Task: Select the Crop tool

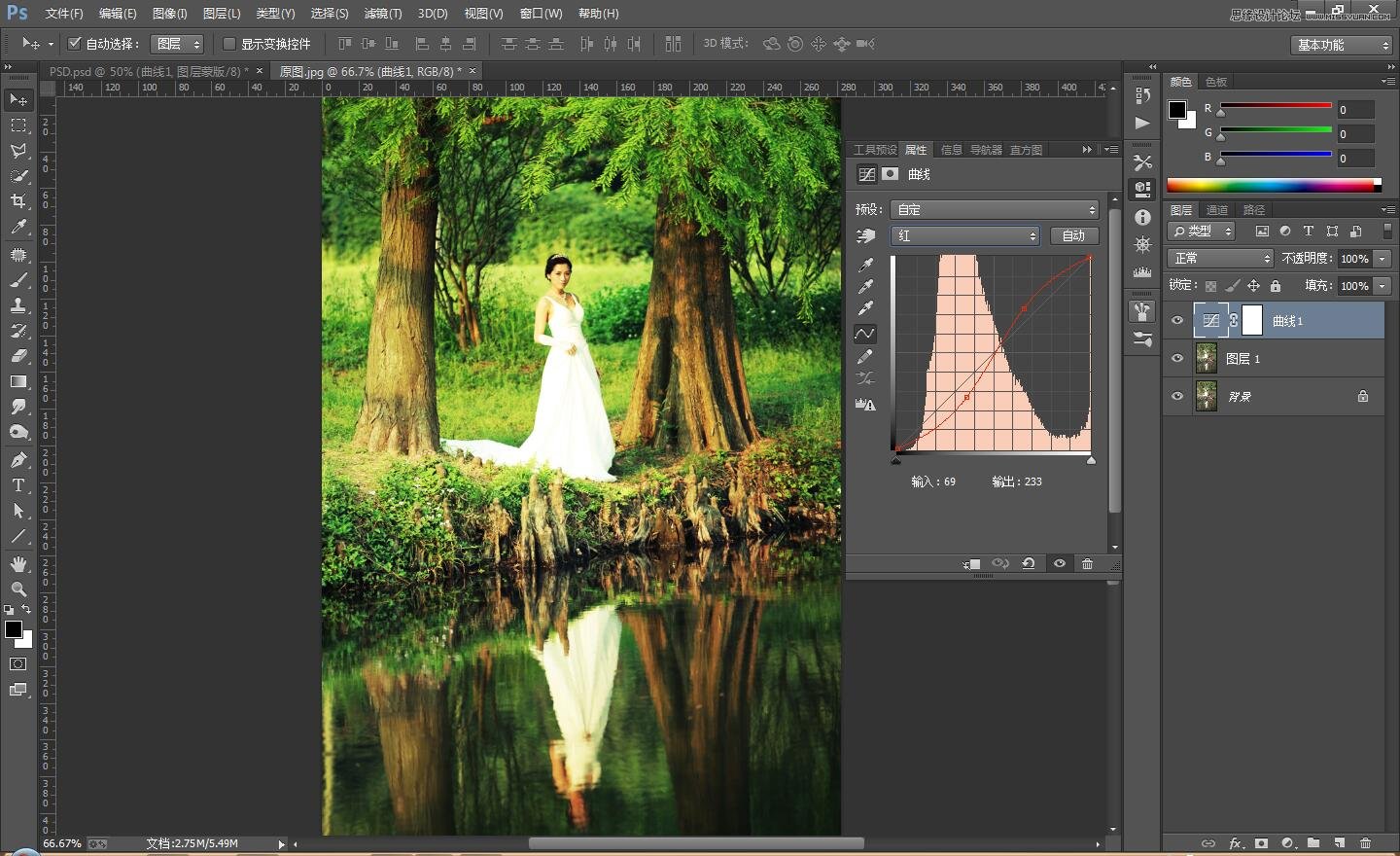Action: (18, 201)
